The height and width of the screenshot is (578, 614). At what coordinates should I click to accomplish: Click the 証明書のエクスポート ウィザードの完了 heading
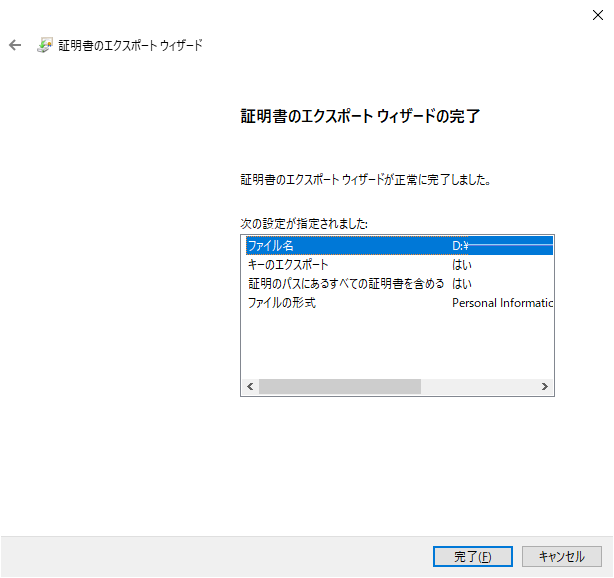pos(360,116)
